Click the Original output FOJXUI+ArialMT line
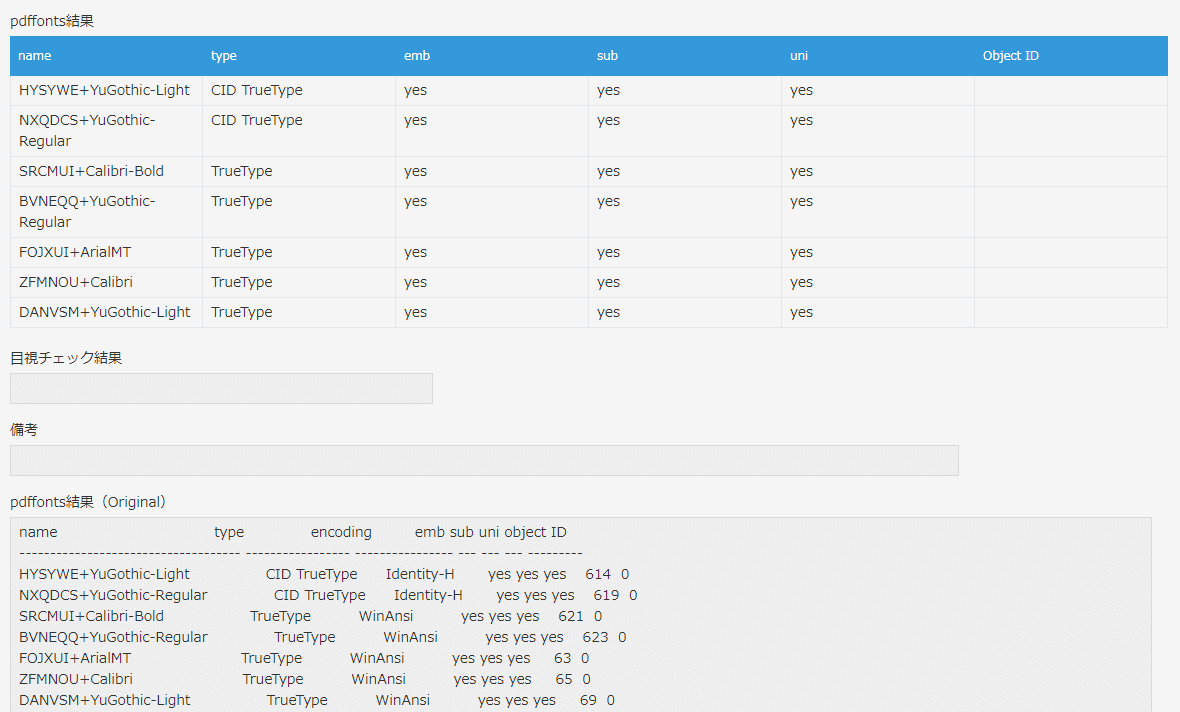Viewport: 1180px width, 712px height. [x=304, y=659]
